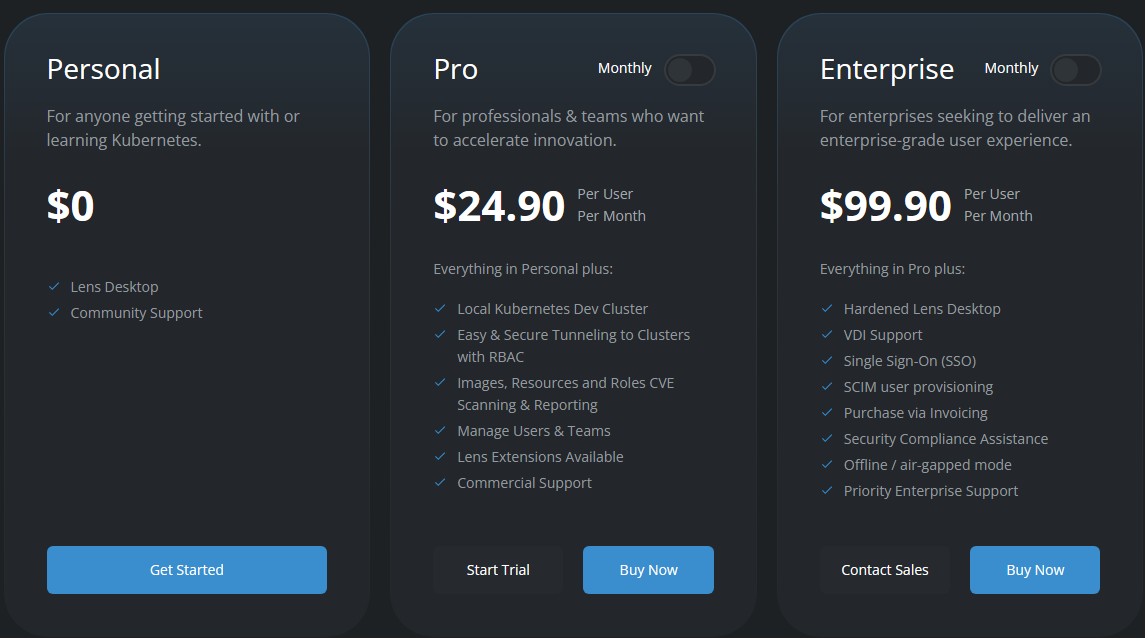
Task: Click the checkmark next to Manage Users & Teams
Action: pyautogui.click(x=441, y=431)
